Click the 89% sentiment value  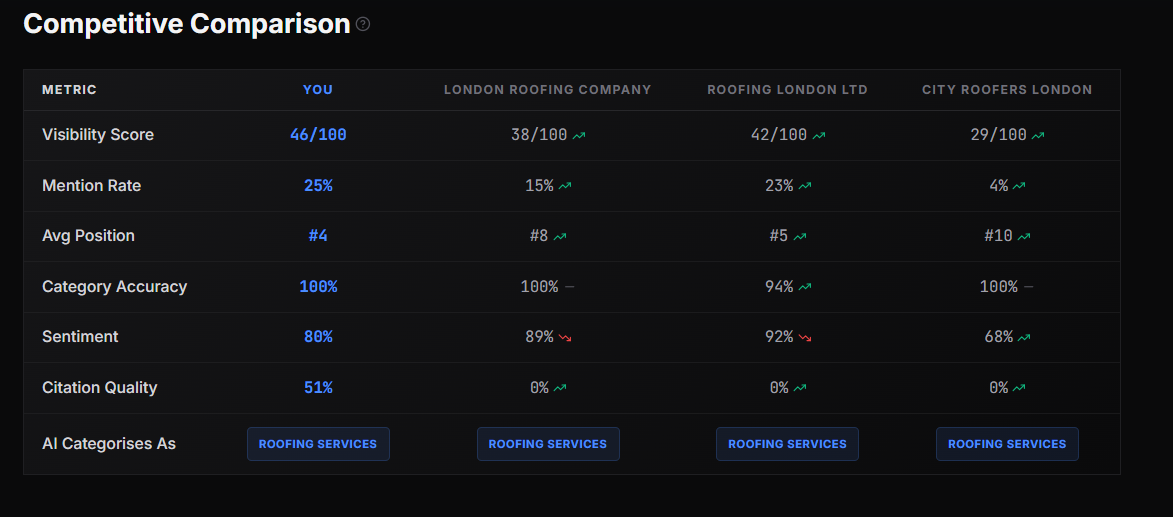tap(539, 337)
